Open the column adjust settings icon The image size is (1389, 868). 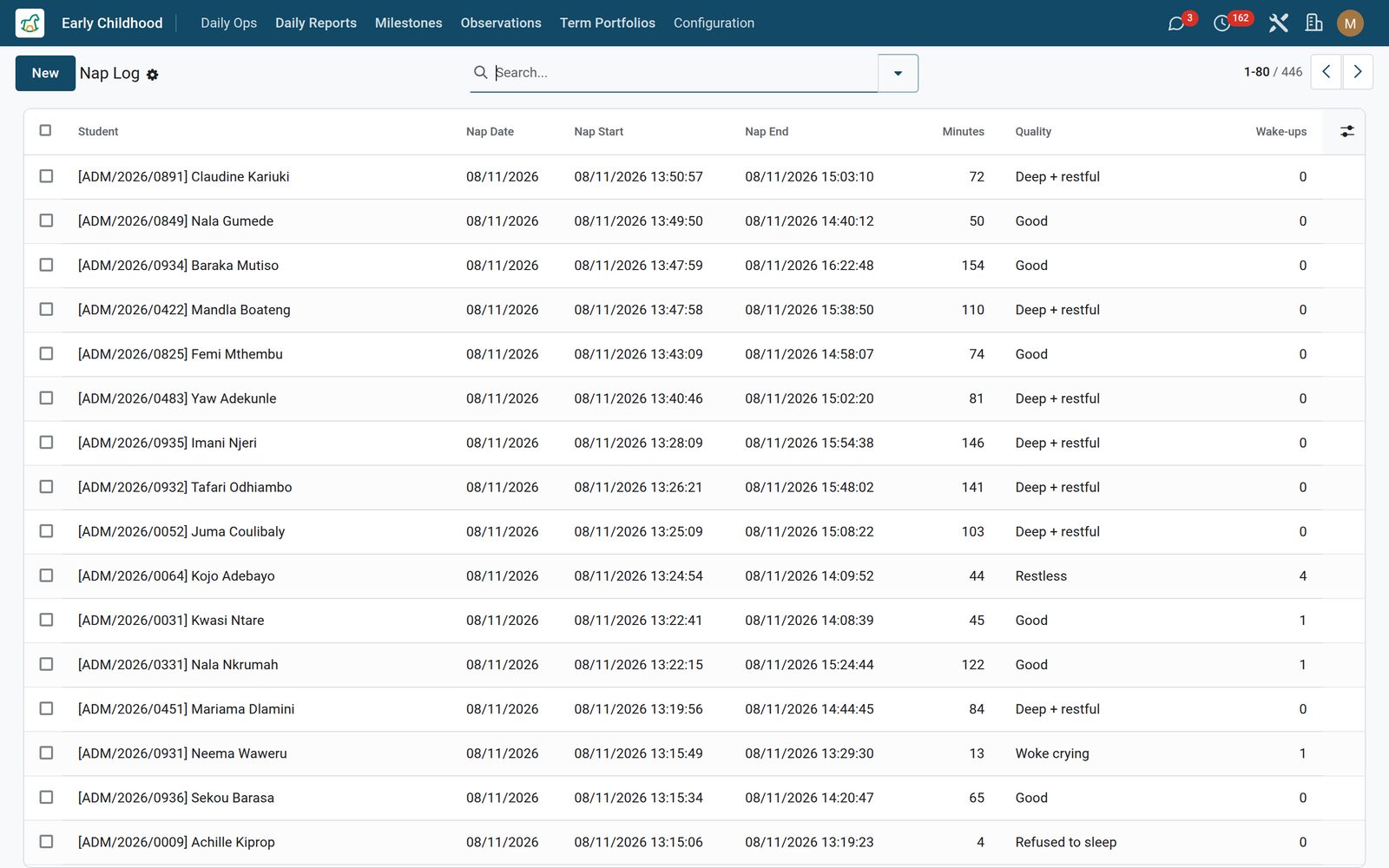tap(1346, 131)
